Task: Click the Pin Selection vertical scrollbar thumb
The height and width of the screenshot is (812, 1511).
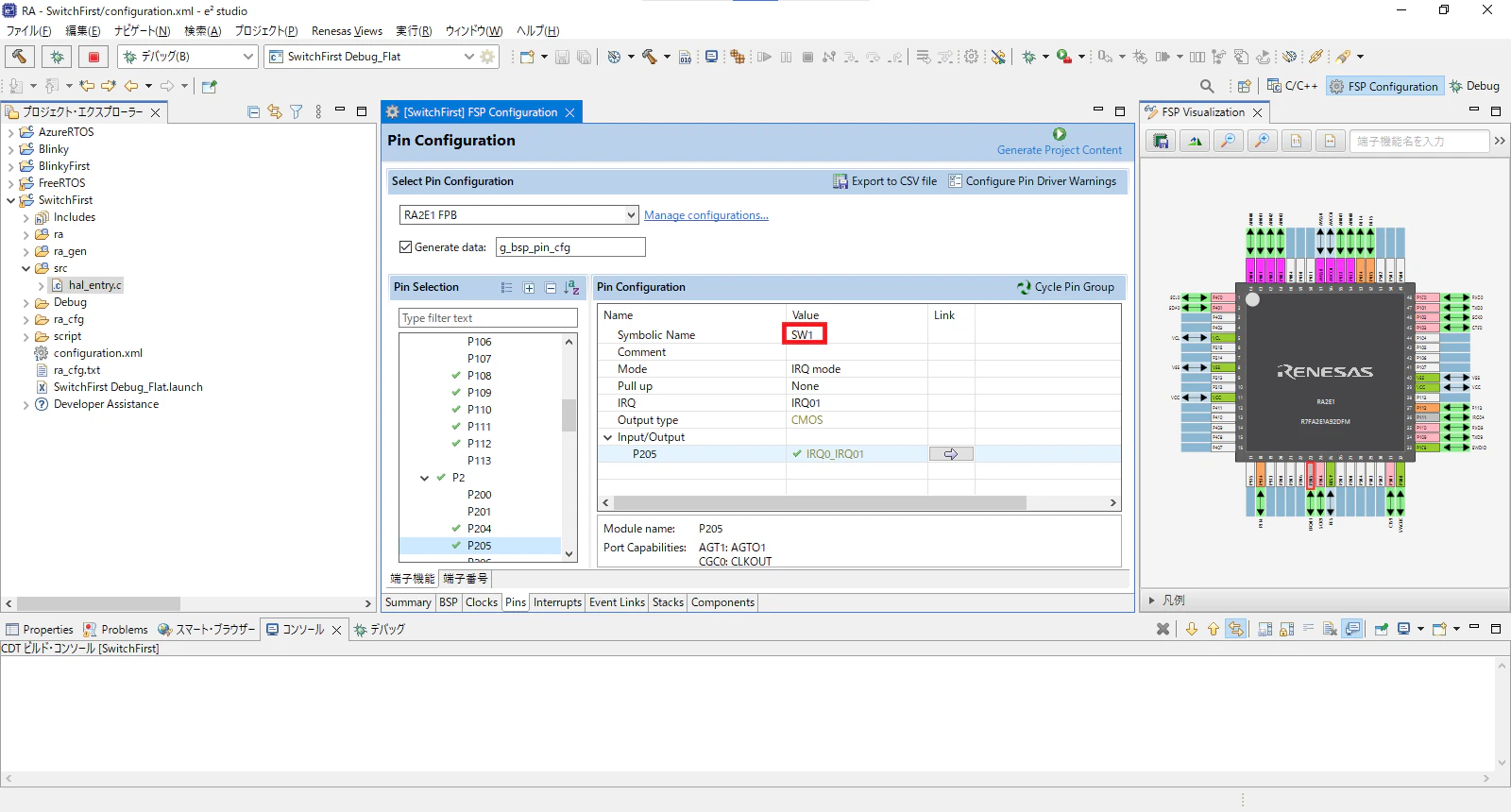Action: (569, 415)
